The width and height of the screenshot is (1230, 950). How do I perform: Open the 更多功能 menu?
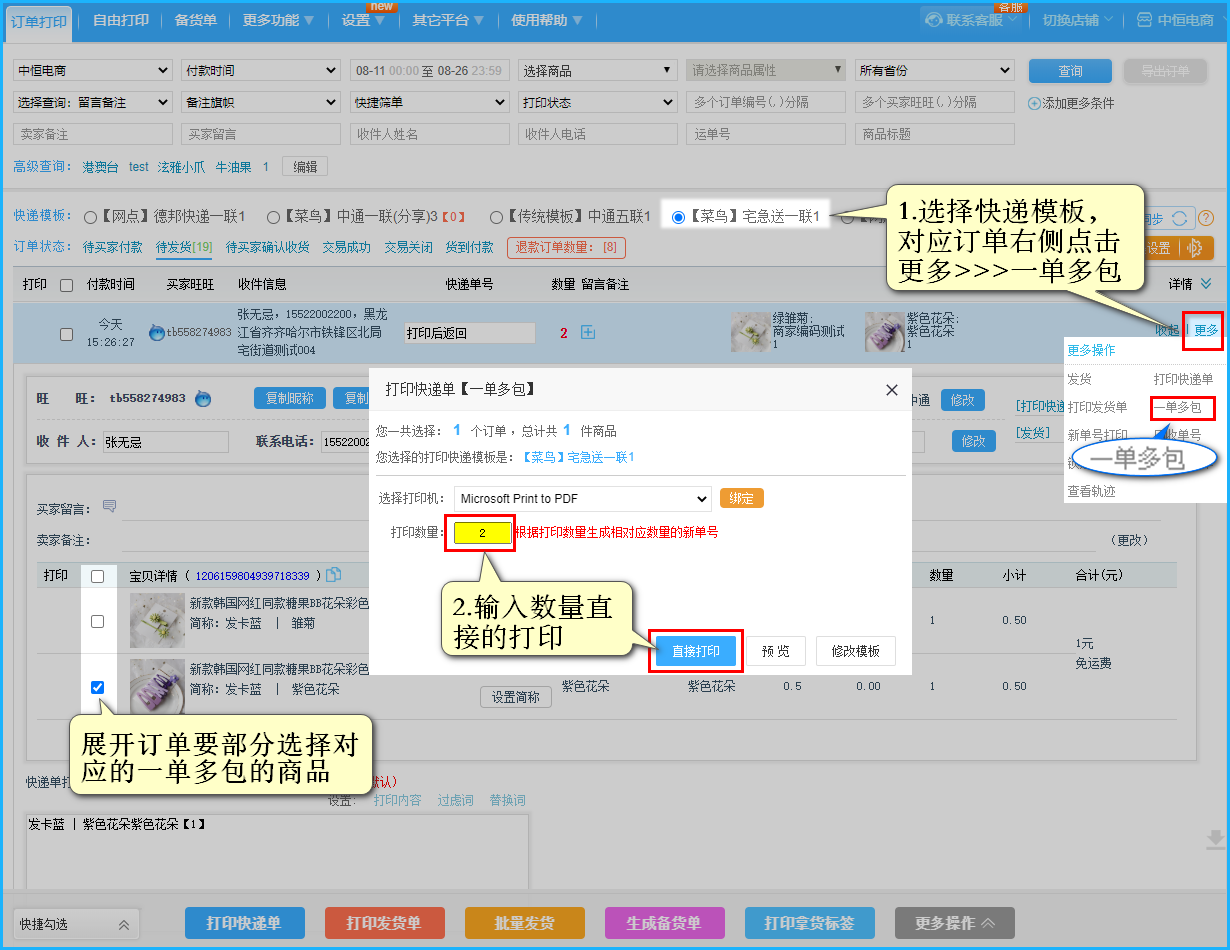pos(278,20)
